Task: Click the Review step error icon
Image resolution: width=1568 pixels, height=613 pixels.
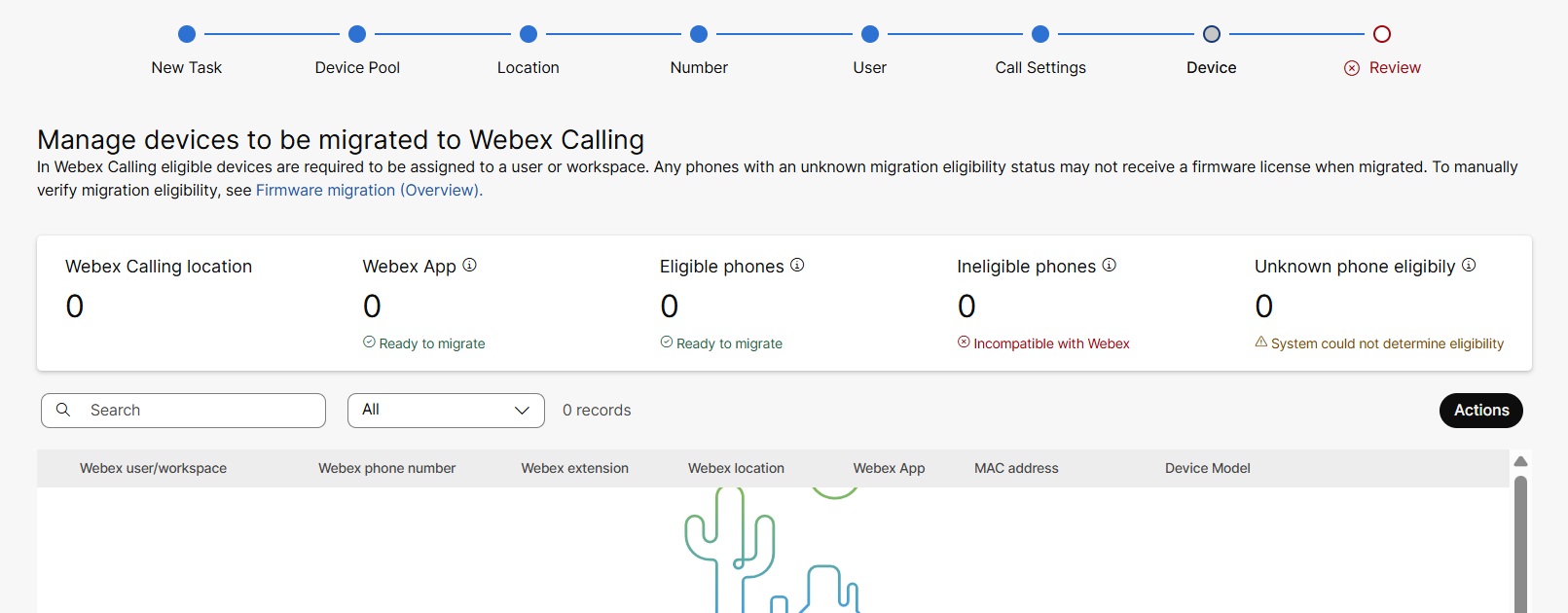Action: point(1352,68)
